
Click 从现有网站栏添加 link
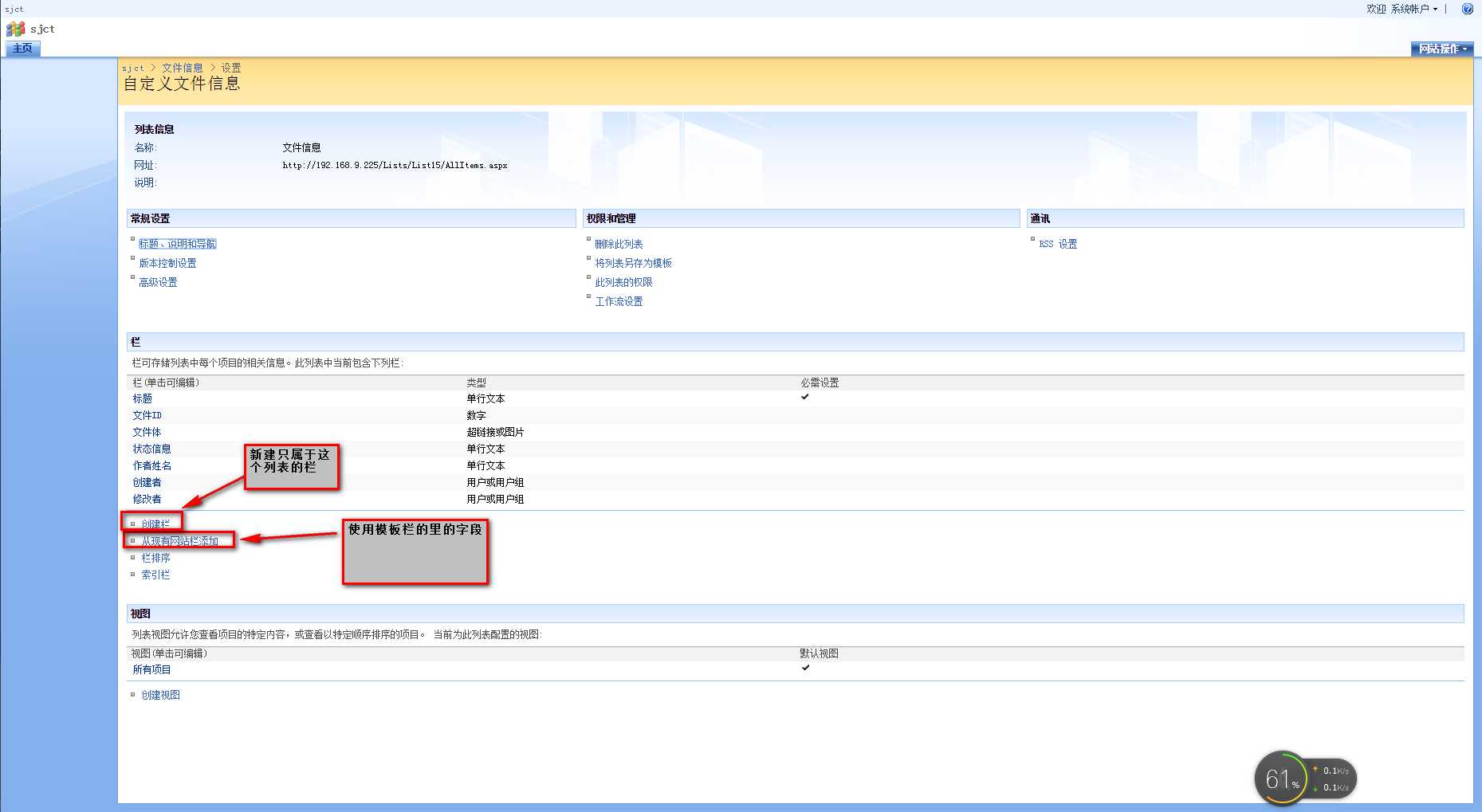click(179, 541)
